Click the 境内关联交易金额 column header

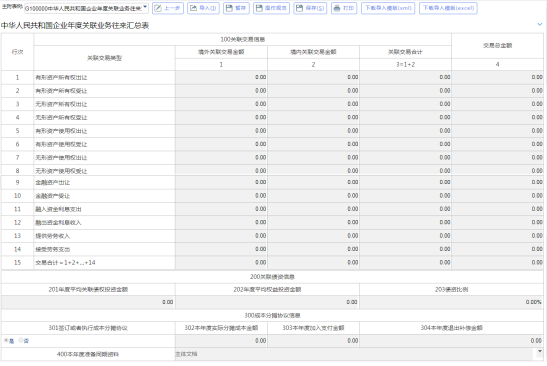(x=313, y=52)
